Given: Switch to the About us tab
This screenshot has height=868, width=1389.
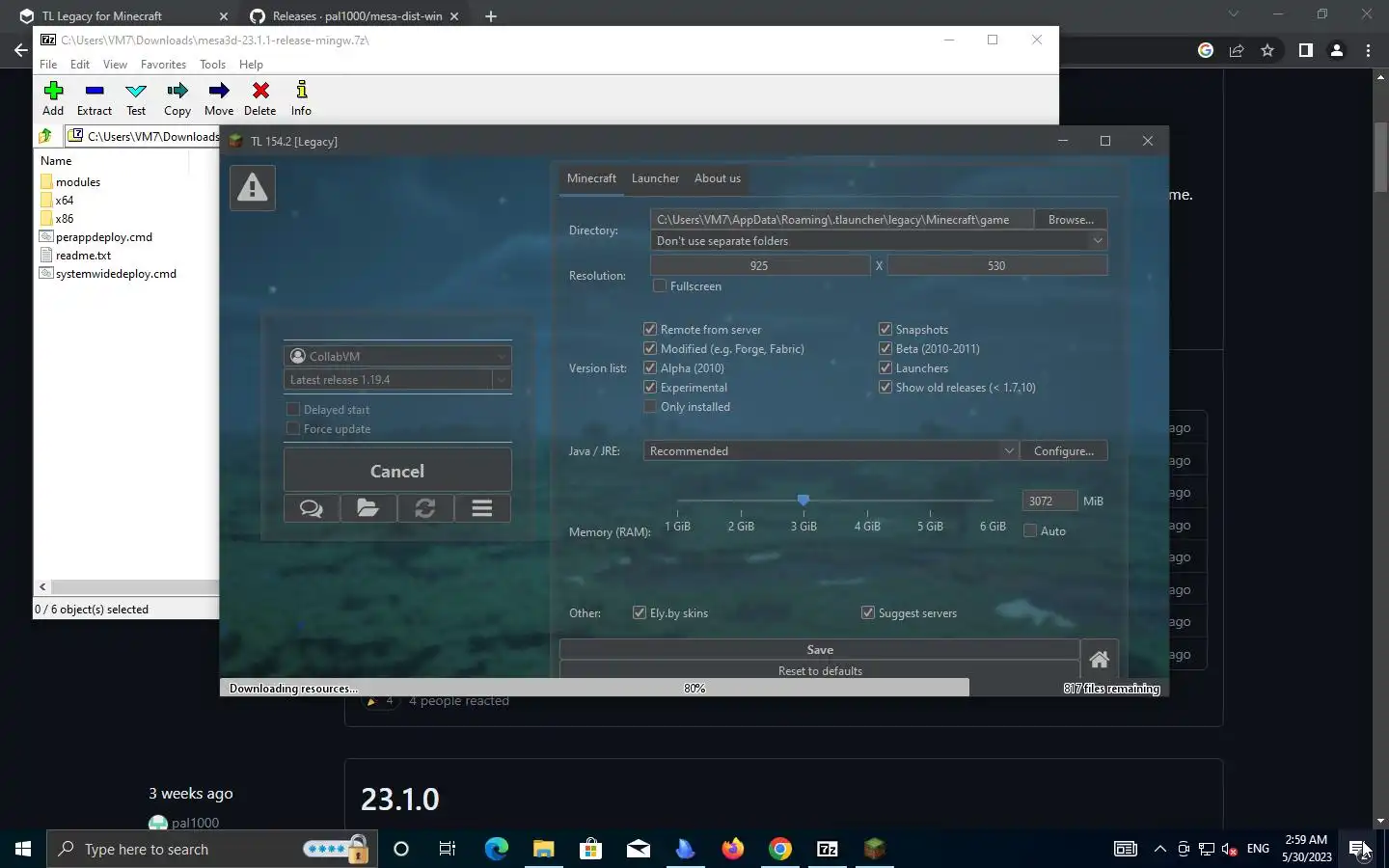Looking at the screenshot, I should click(718, 178).
